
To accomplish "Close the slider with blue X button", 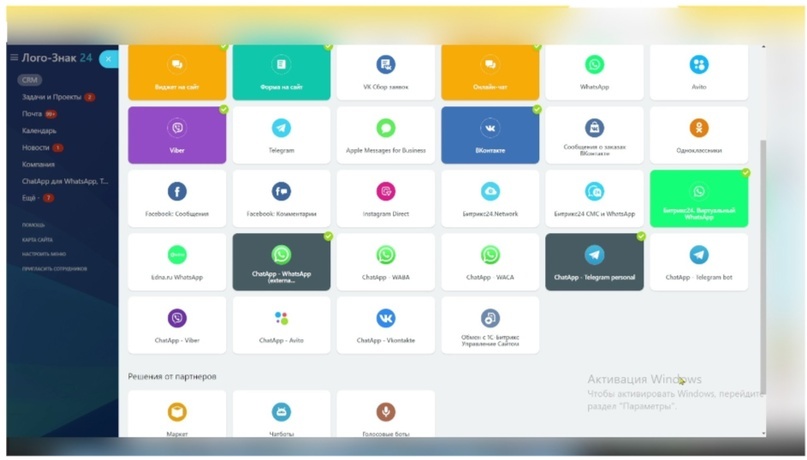I will coord(108,59).
